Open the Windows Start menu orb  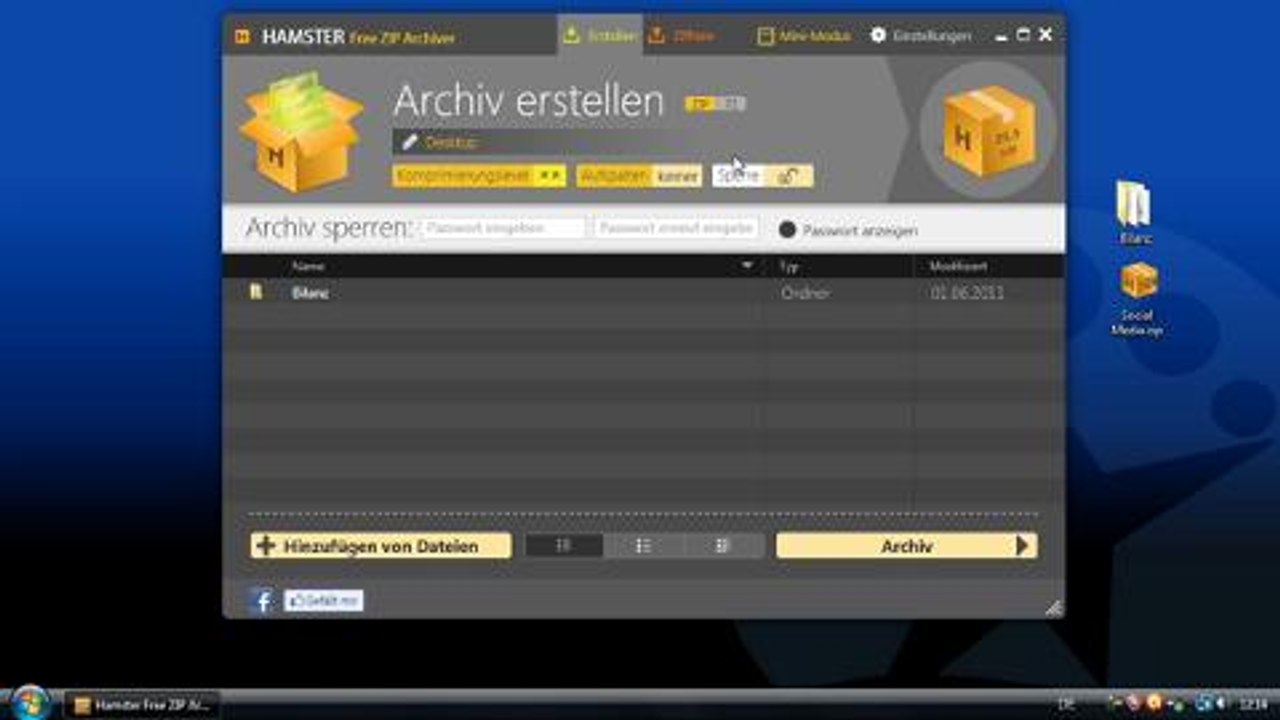click(x=30, y=703)
